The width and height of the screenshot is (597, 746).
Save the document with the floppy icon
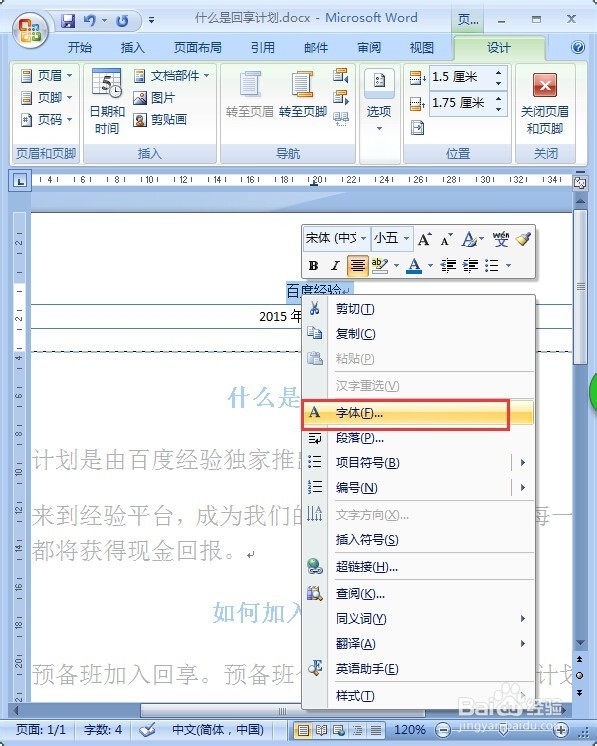(x=68, y=20)
